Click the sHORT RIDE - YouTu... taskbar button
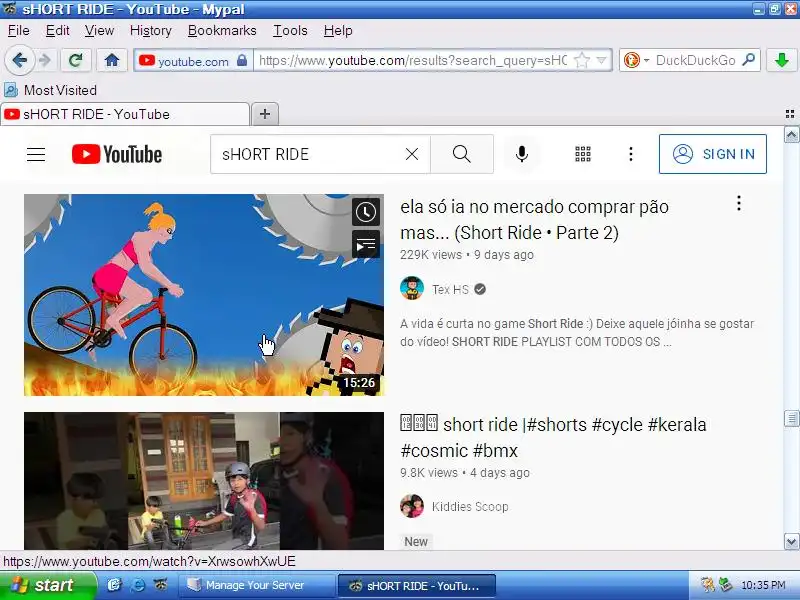Screen dimensions: 800x600 point(416,586)
